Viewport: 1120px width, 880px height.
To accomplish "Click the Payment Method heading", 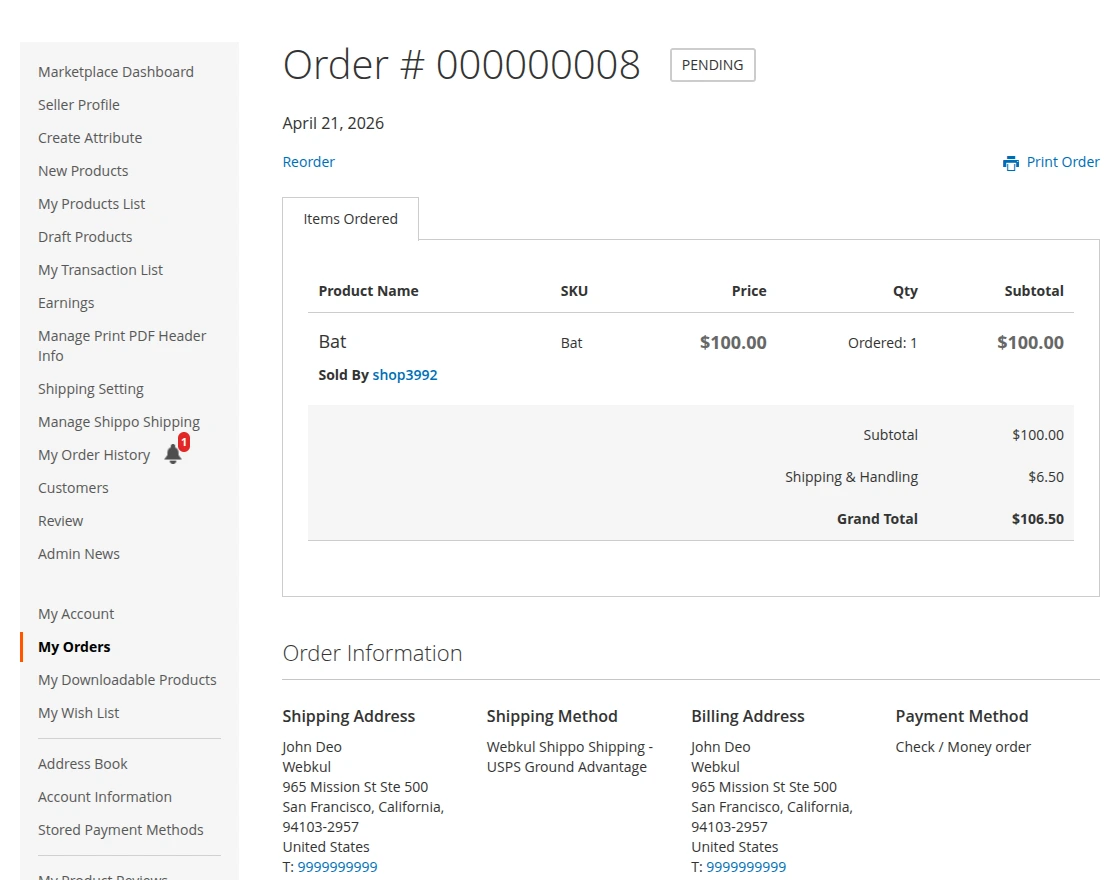I will (x=961, y=716).
